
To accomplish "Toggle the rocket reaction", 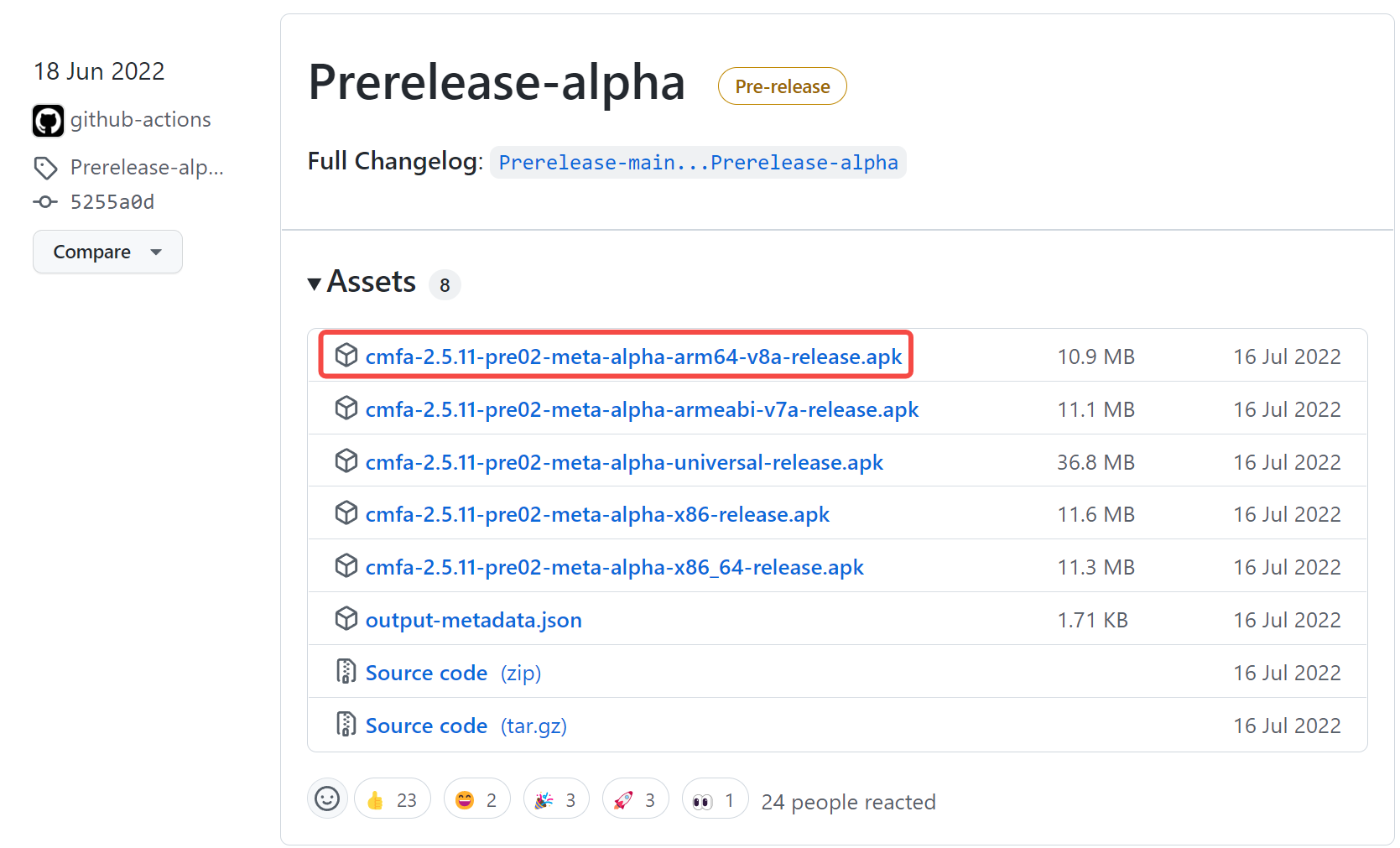I will point(635,799).
